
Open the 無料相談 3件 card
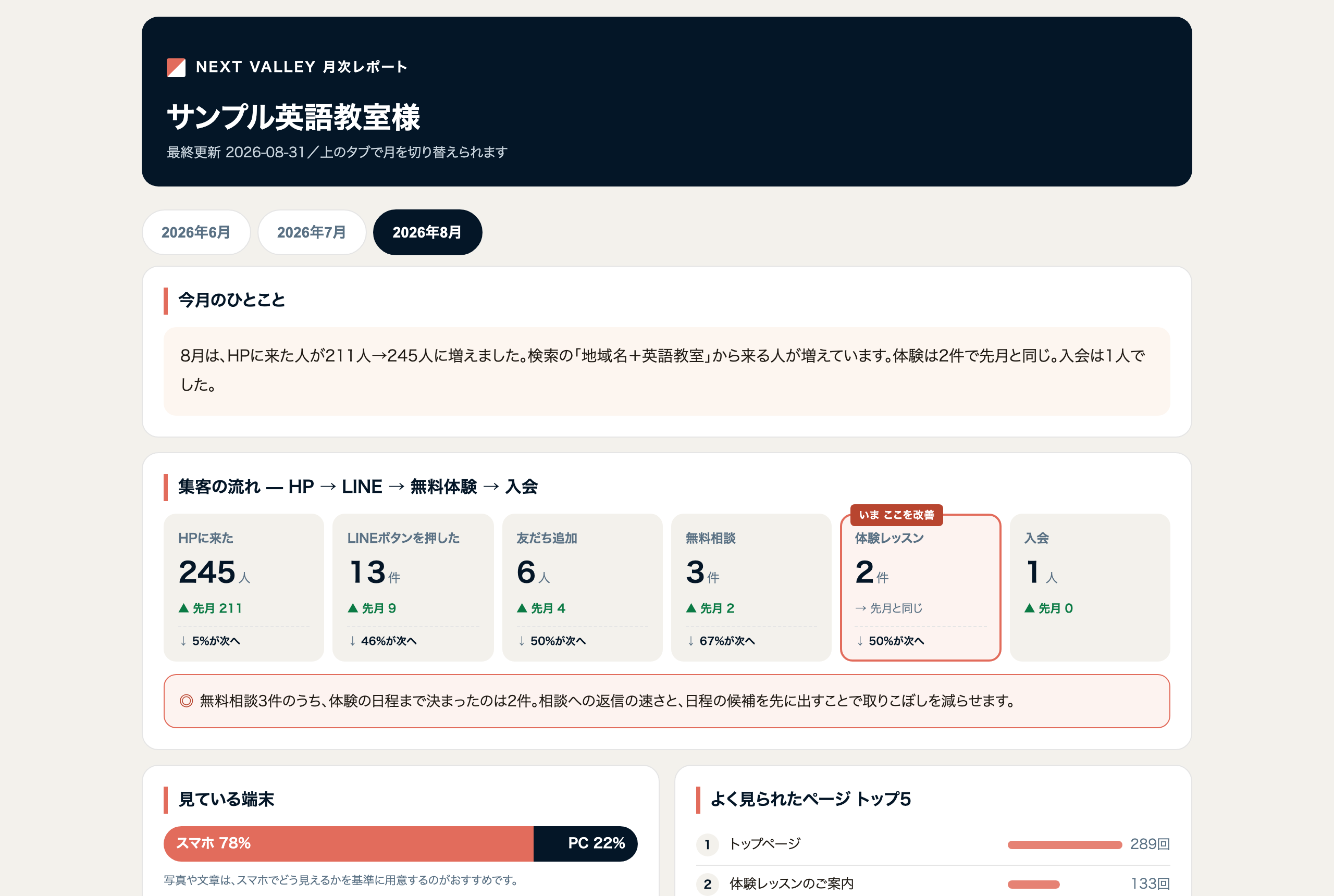(751, 588)
